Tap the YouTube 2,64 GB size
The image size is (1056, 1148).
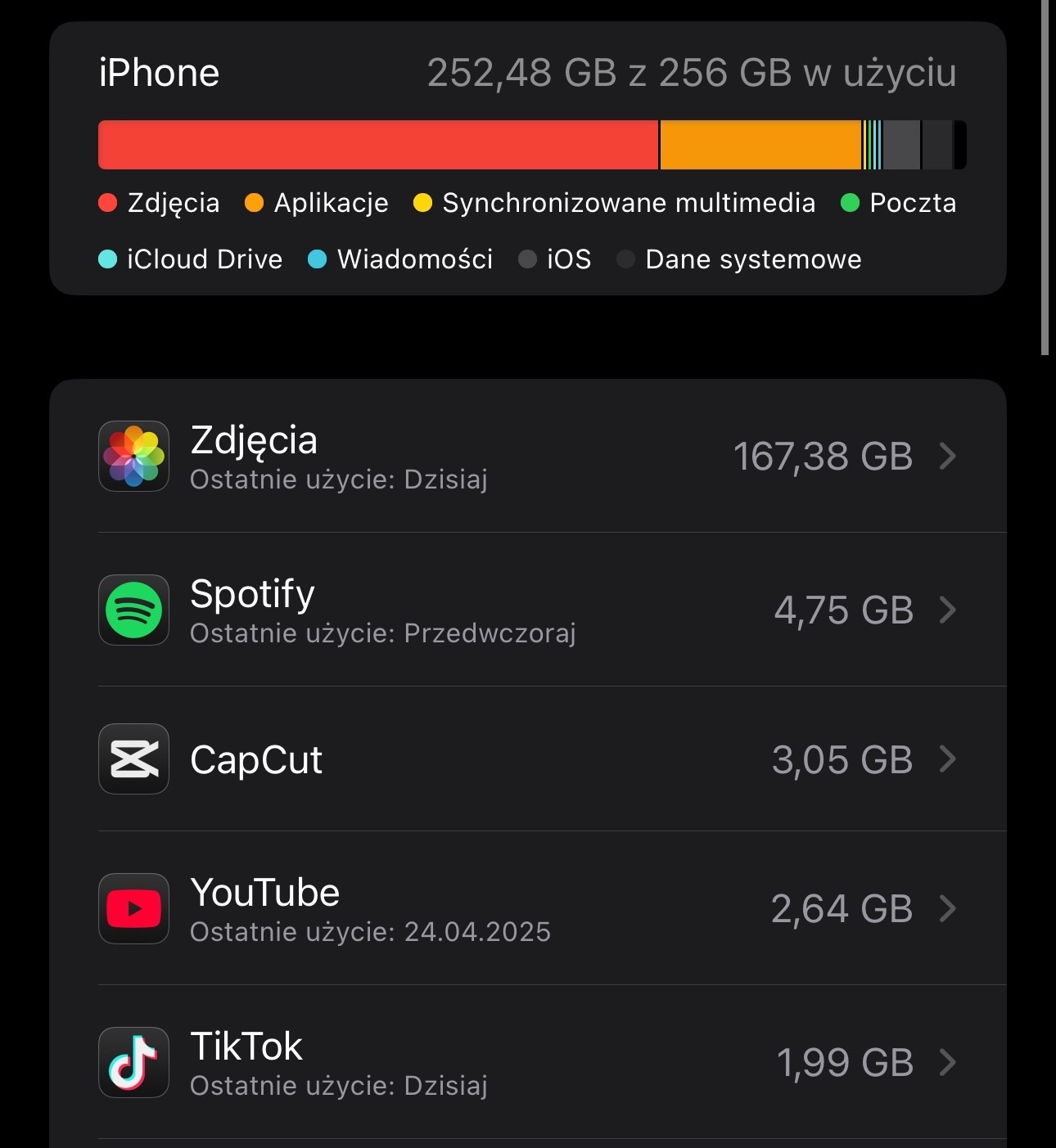pos(842,909)
